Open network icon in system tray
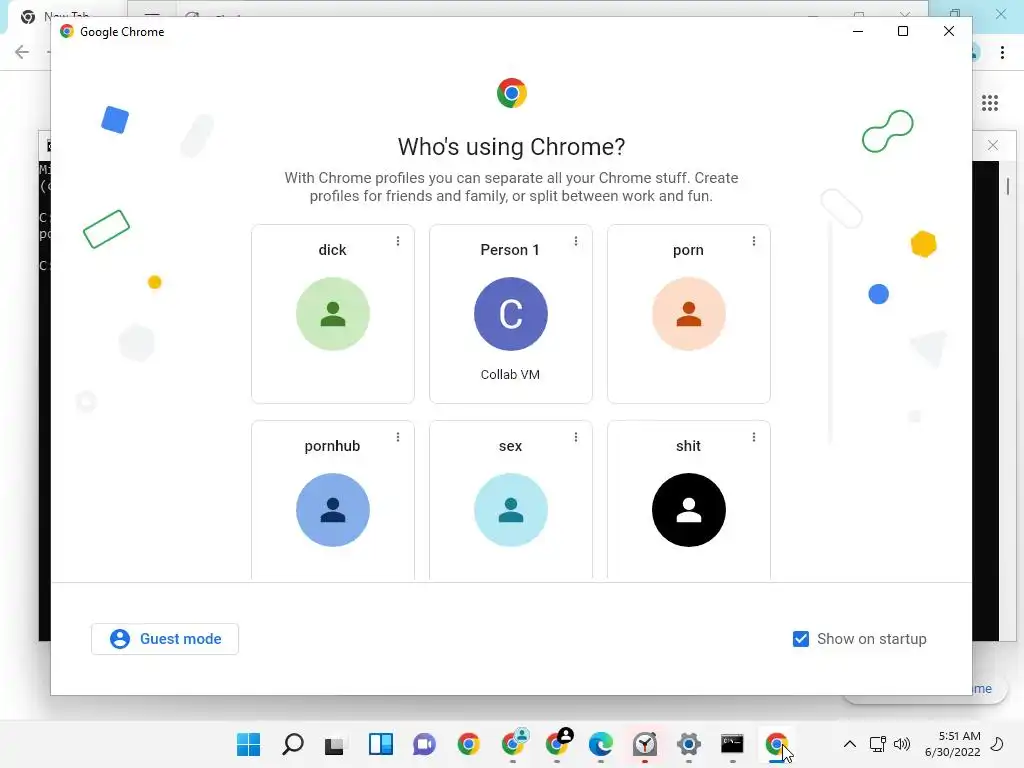 tap(878, 744)
